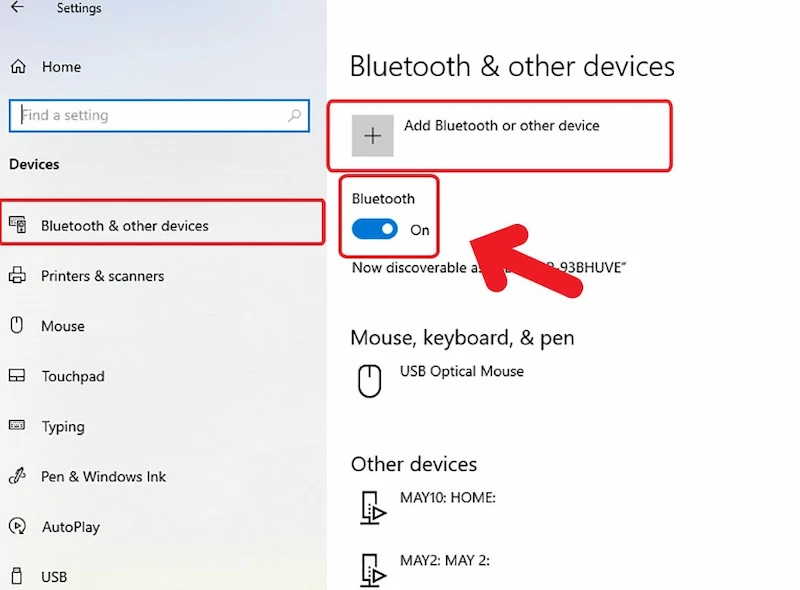Click the search magnifier icon
This screenshot has height=590, width=800.
(x=293, y=115)
